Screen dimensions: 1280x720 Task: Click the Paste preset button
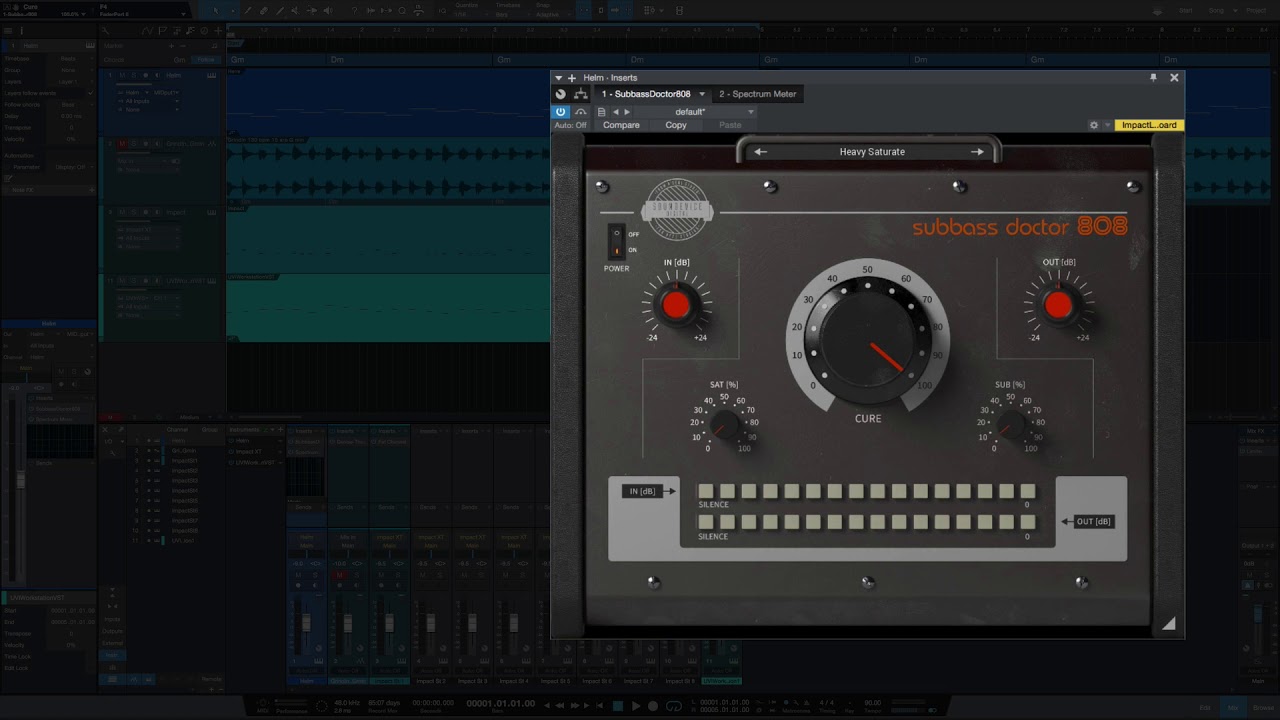pyautogui.click(x=730, y=125)
